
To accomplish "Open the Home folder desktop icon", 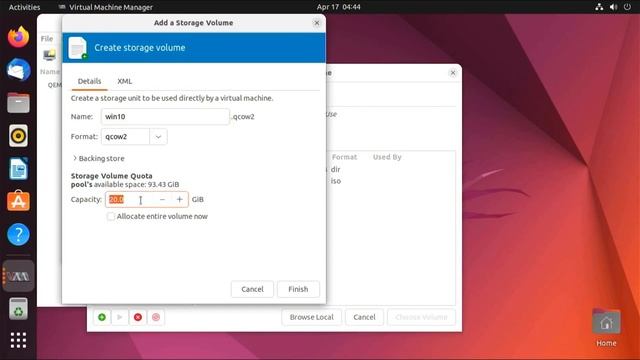I will pos(606,328).
